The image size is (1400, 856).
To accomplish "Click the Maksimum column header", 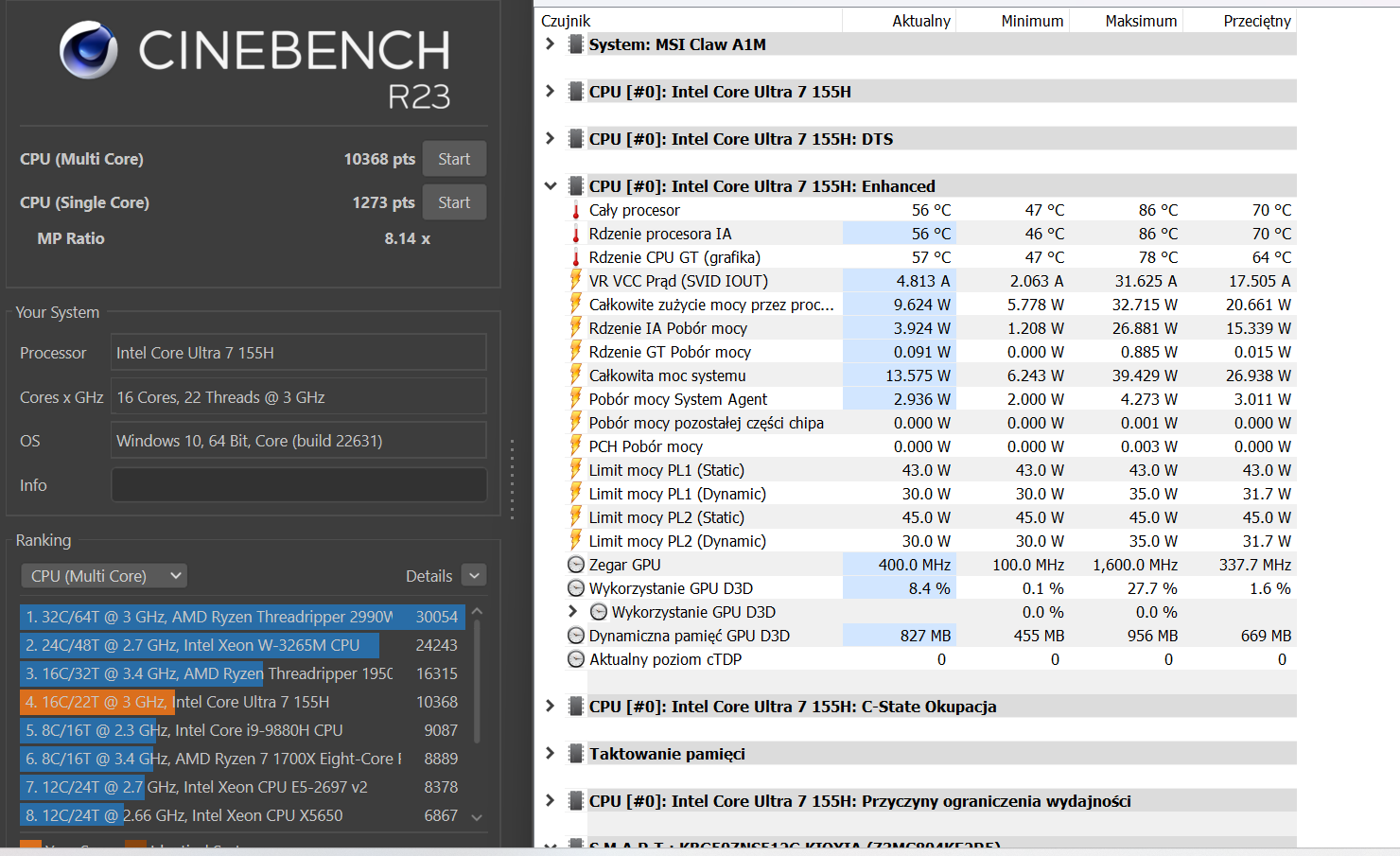I will pyautogui.click(x=1140, y=21).
